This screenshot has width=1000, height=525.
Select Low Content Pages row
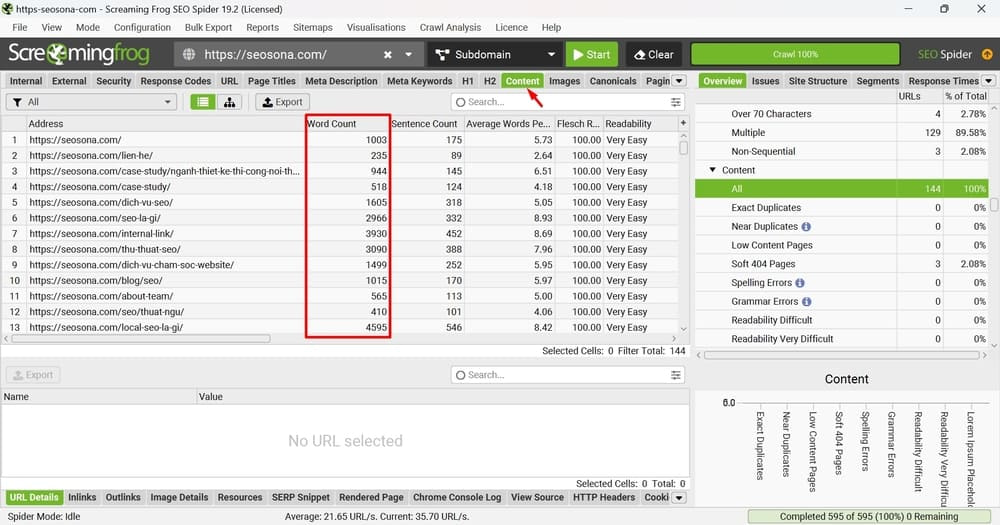pos(842,245)
